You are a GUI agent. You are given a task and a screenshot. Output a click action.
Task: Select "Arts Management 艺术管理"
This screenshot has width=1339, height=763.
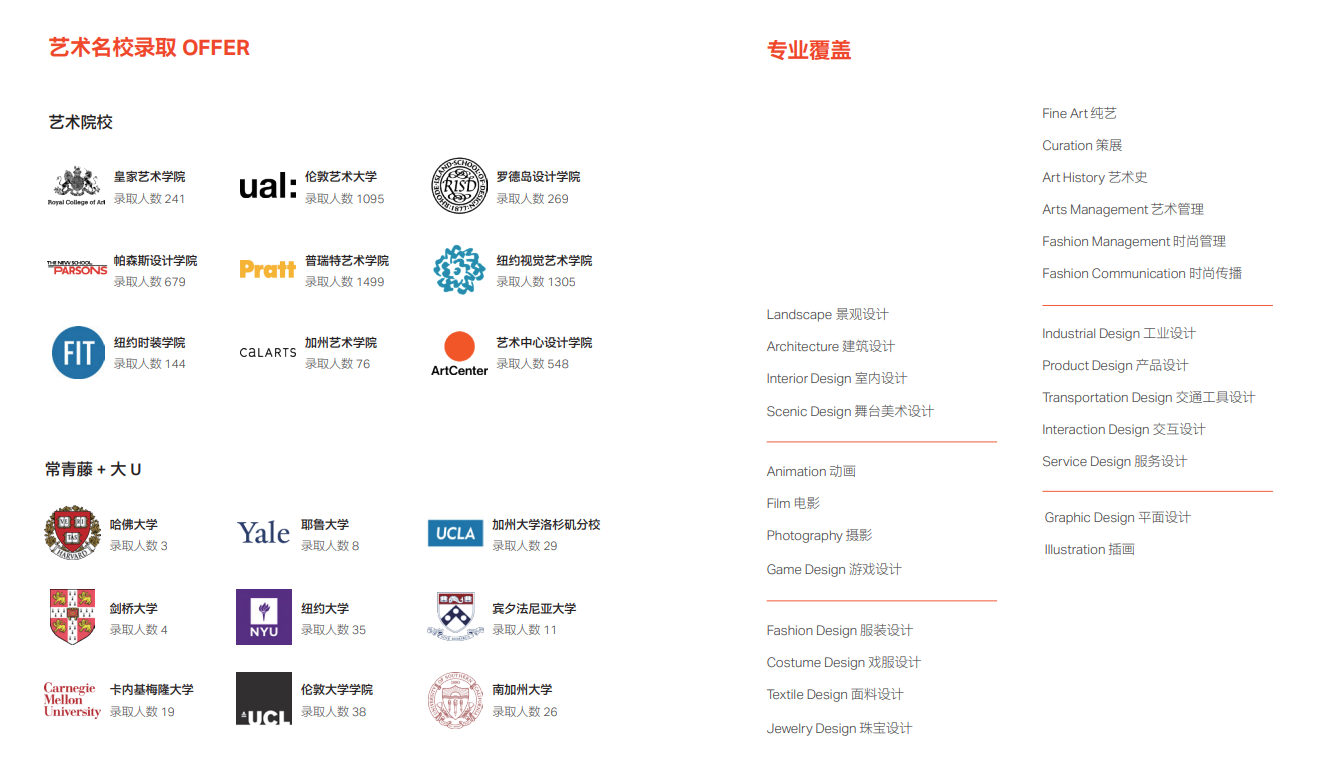pos(1123,210)
